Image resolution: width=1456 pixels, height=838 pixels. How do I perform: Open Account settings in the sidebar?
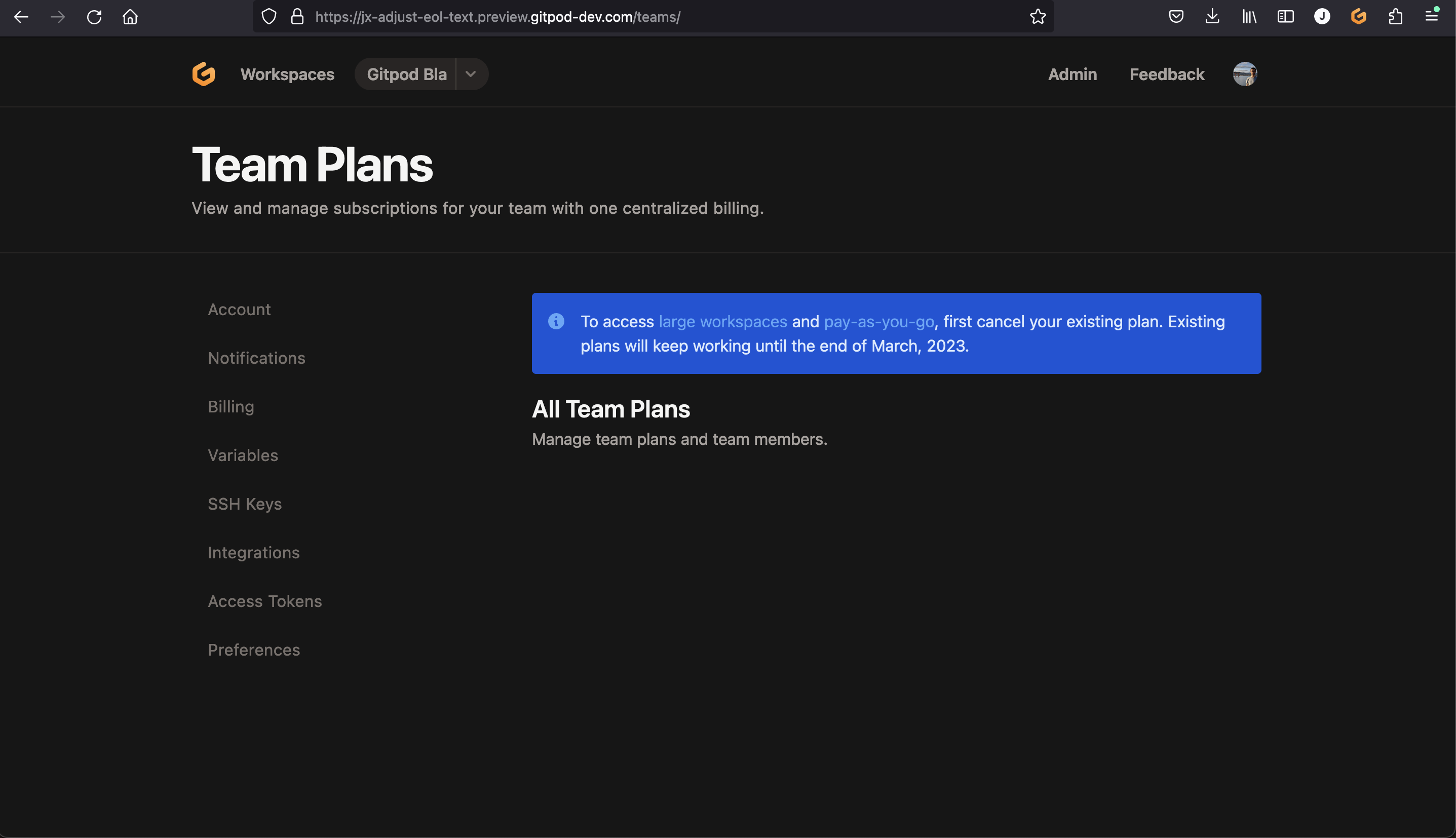click(239, 310)
